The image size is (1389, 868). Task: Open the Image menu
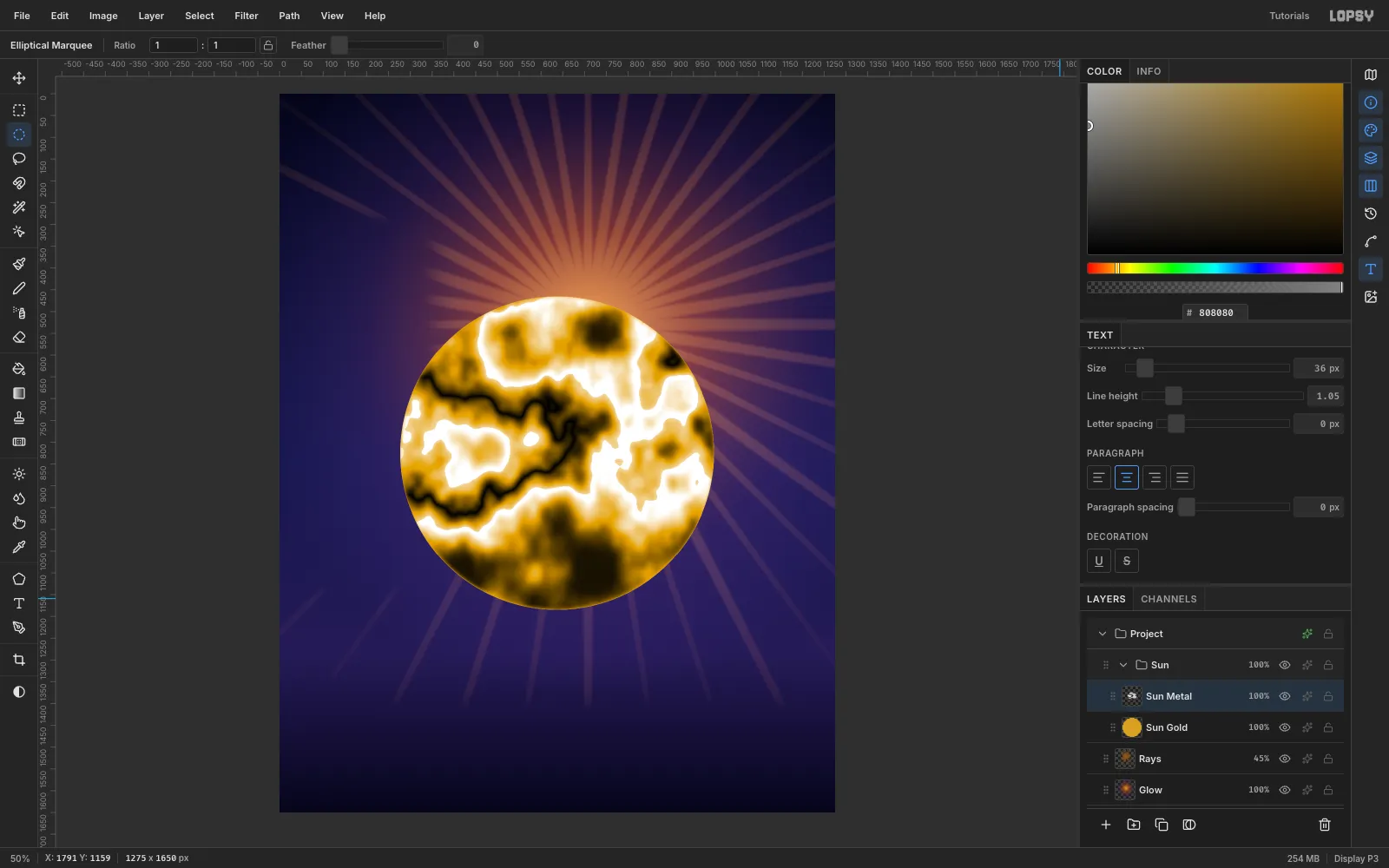point(103,16)
